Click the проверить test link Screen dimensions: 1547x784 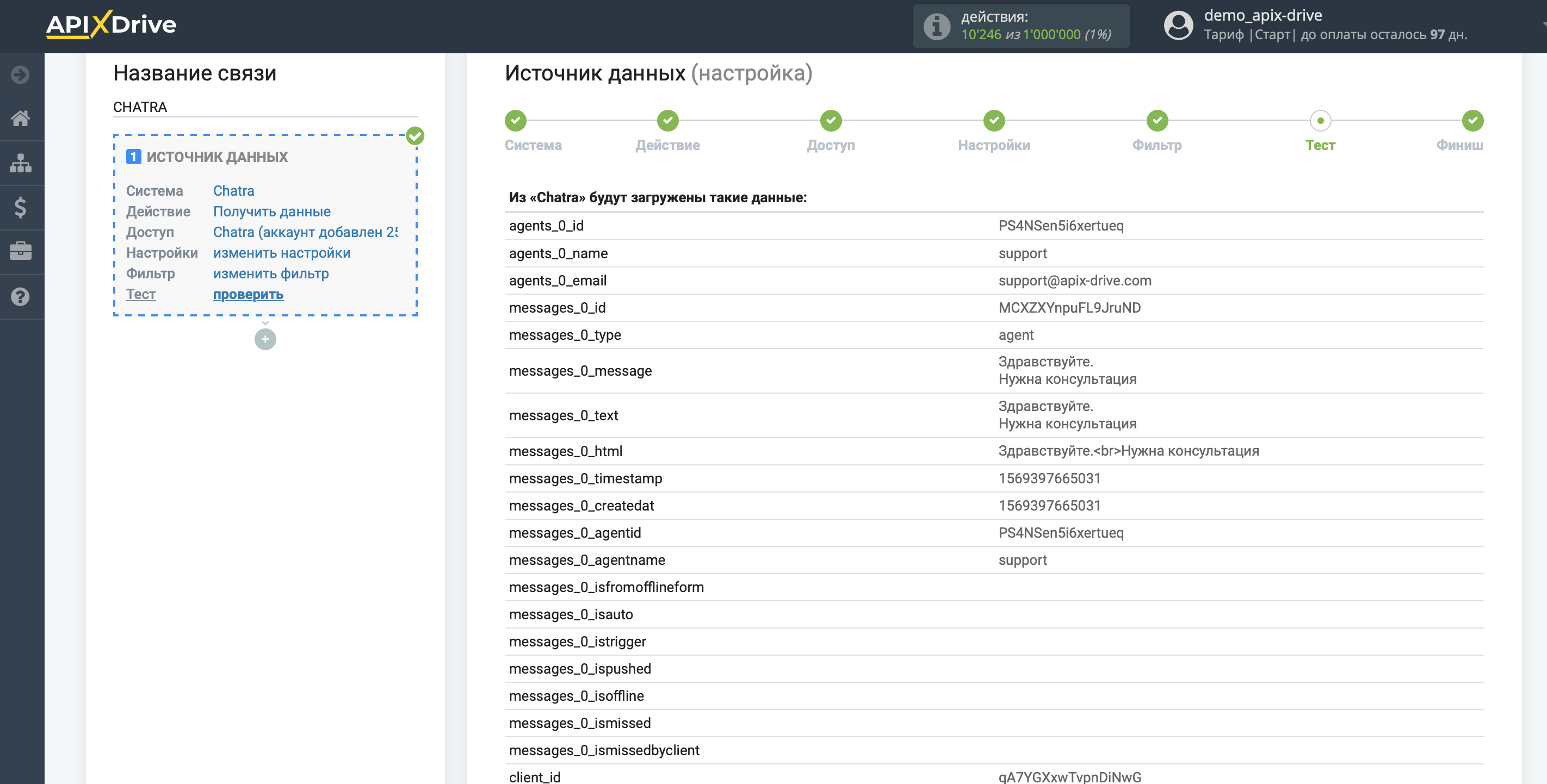coord(248,295)
